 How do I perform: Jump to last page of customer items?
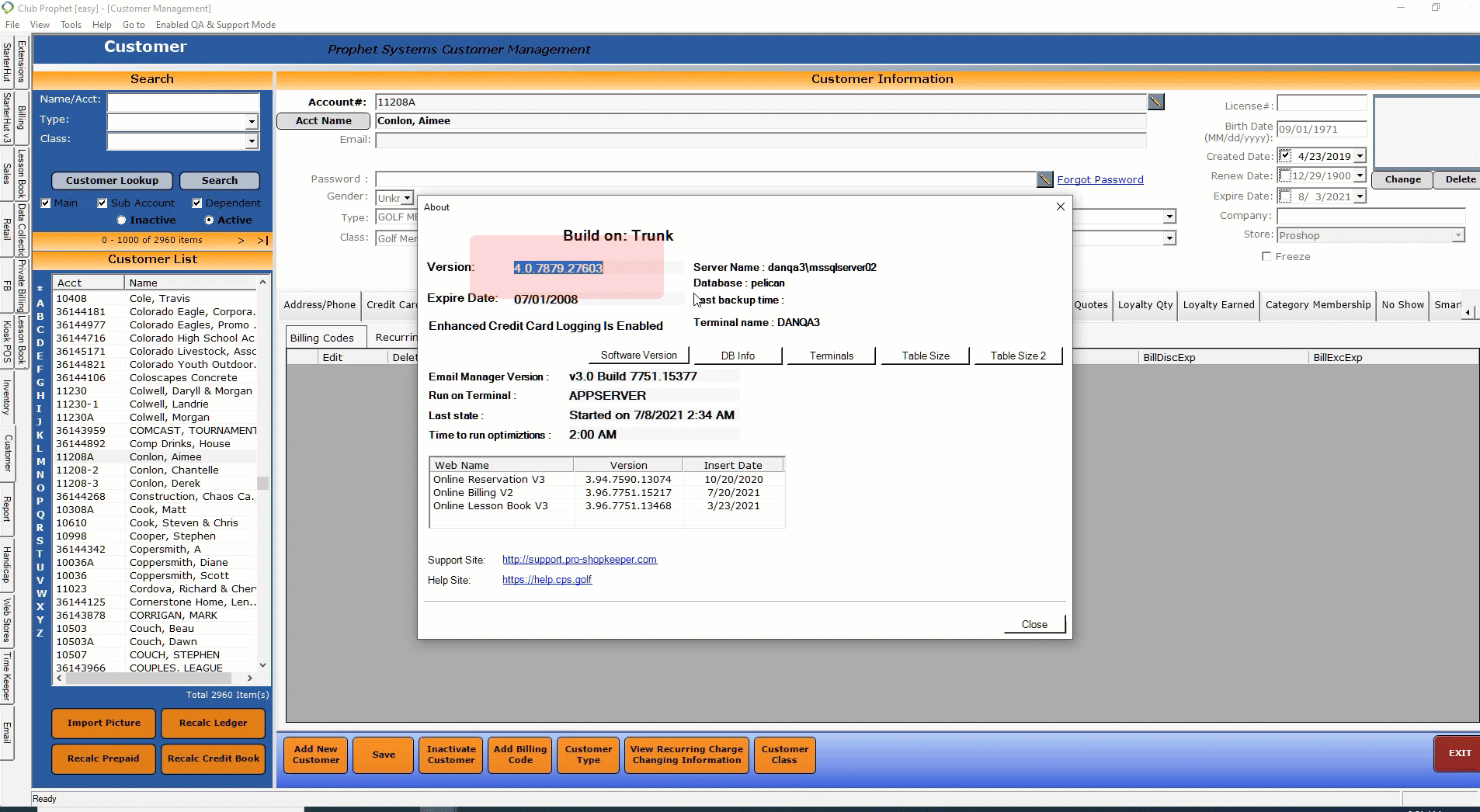click(x=262, y=241)
